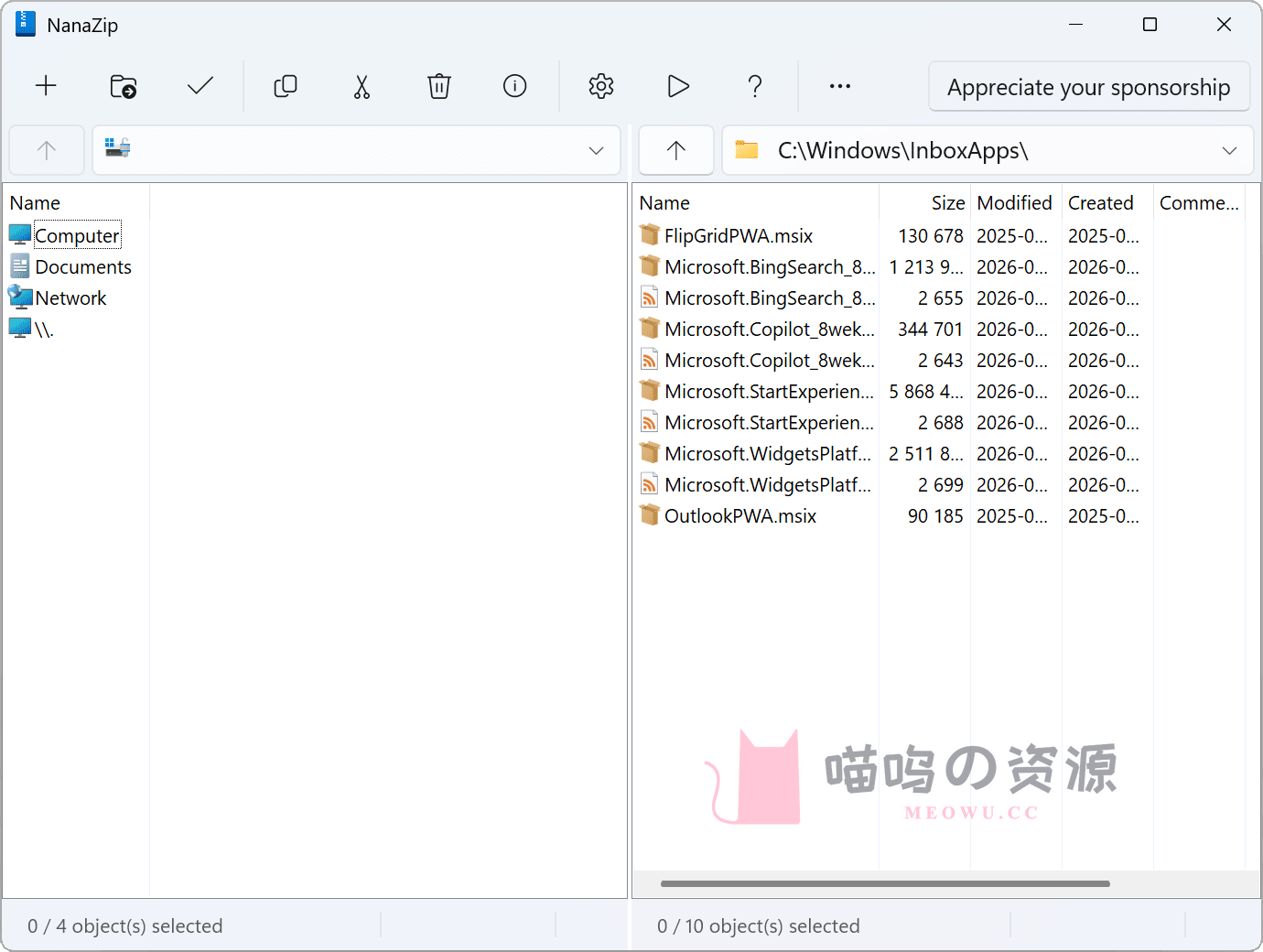The width and height of the screenshot is (1263, 952).
Task: Open the More (three dots) menu
Action: coord(839,86)
